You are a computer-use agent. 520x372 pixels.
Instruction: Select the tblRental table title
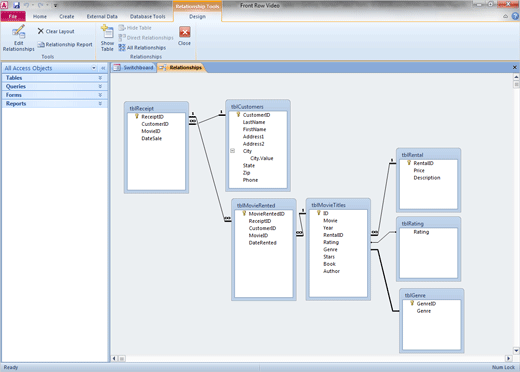412,155
